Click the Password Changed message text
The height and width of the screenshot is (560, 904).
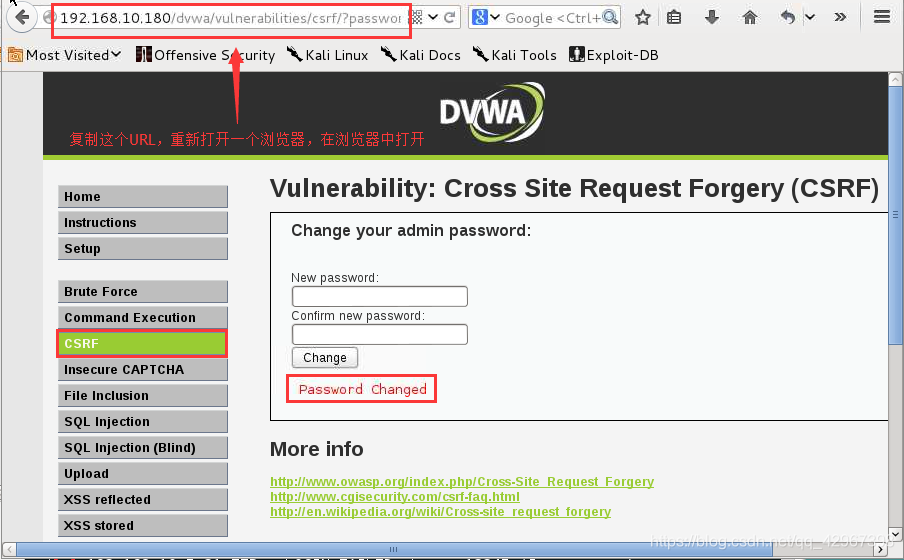point(363,389)
